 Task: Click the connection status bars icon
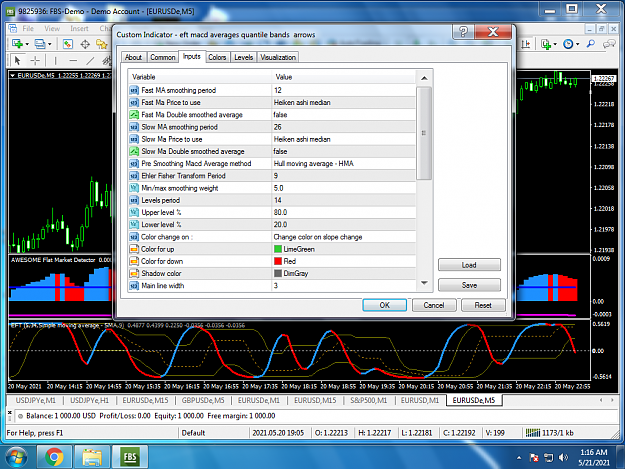(x=533, y=433)
